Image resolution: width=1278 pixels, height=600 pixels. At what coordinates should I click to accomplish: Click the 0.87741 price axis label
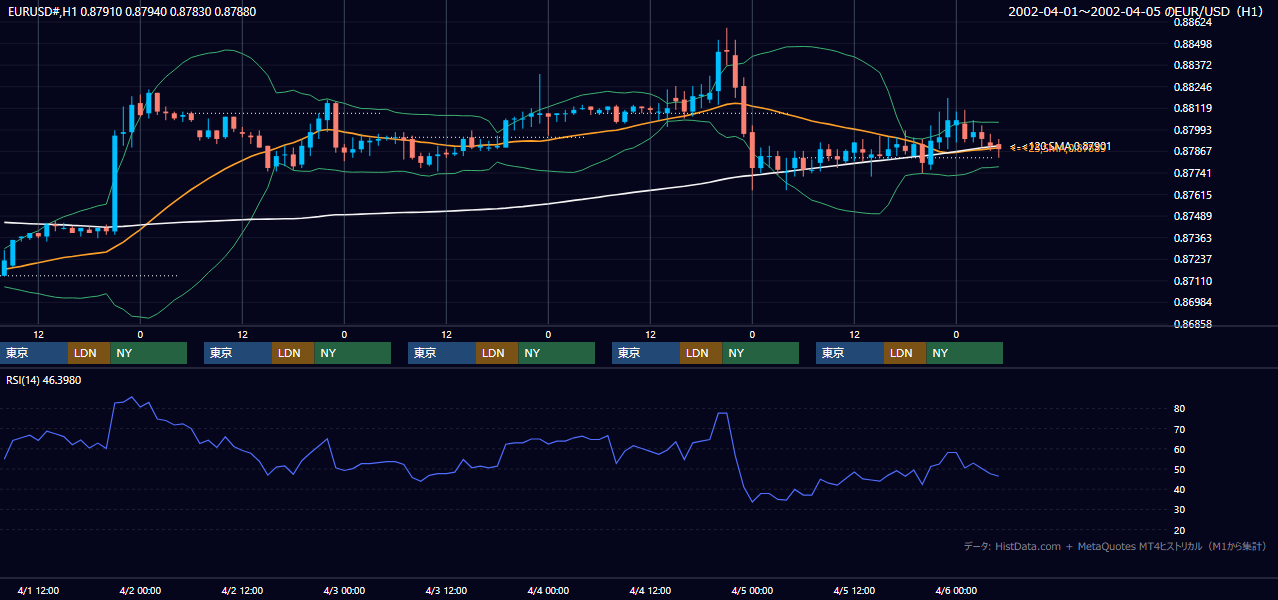click(1192, 173)
